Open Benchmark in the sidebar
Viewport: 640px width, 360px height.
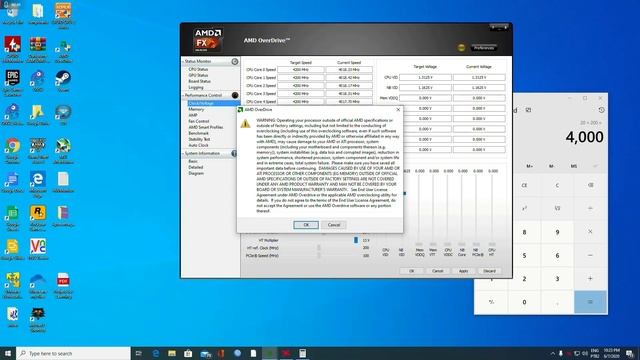click(x=199, y=133)
